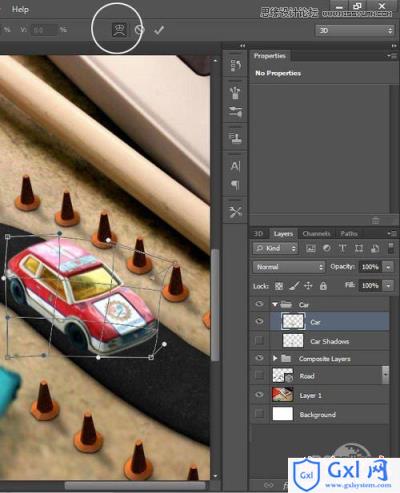Show the Car Shadow layer
Viewport: 400px width, 493px height.
tap(259, 340)
